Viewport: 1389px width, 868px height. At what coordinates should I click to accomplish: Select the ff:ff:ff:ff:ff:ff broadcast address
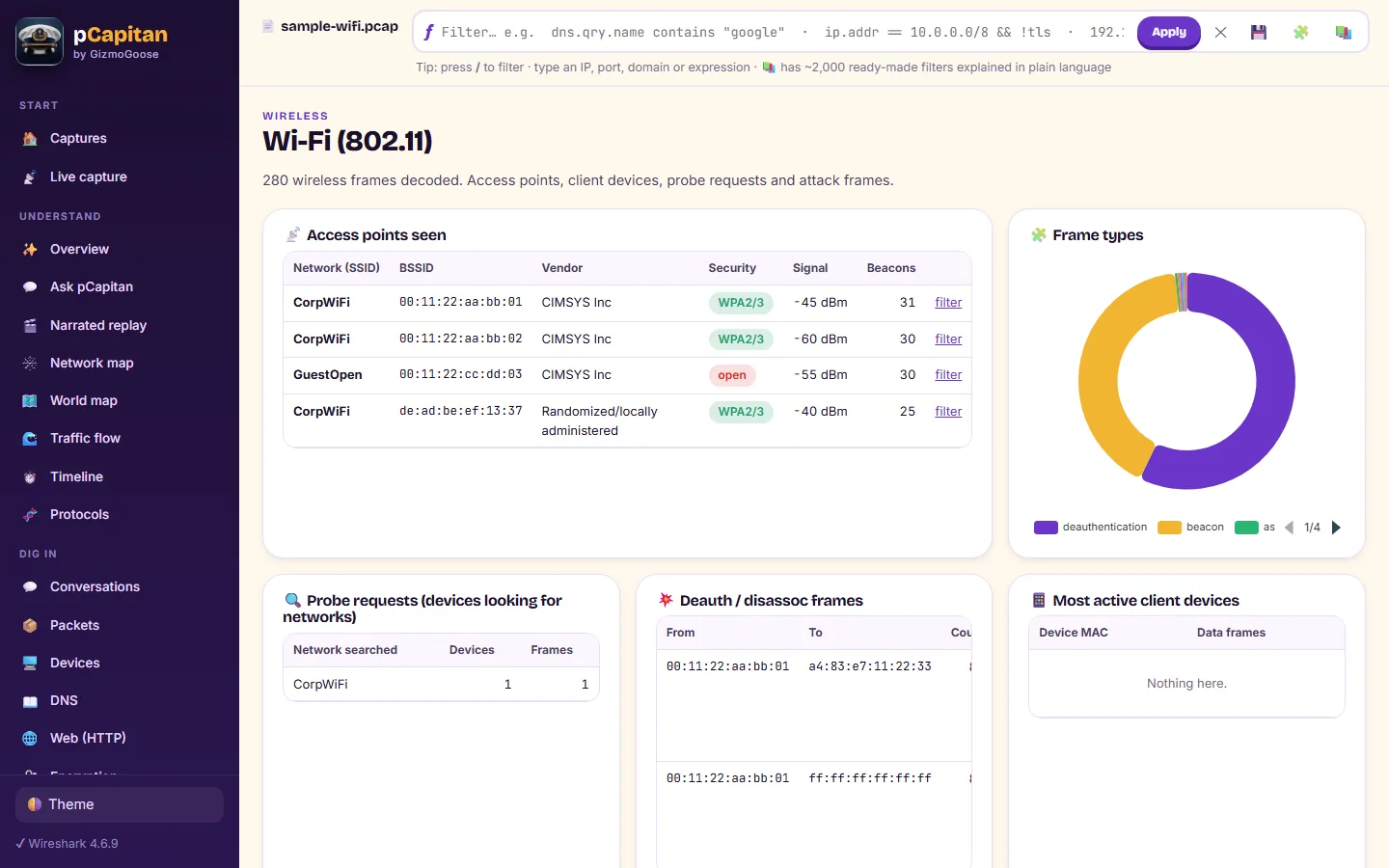click(x=870, y=778)
